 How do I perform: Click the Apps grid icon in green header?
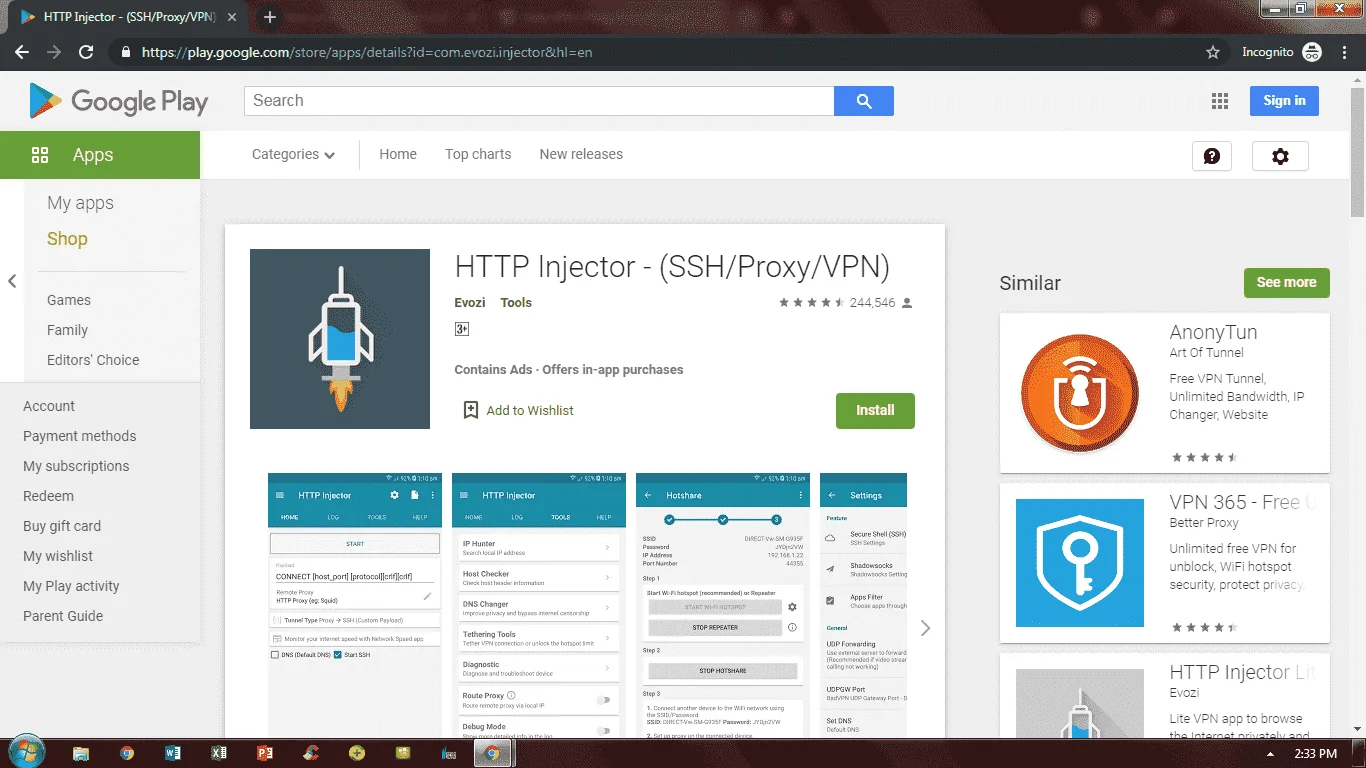click(40, 155)
